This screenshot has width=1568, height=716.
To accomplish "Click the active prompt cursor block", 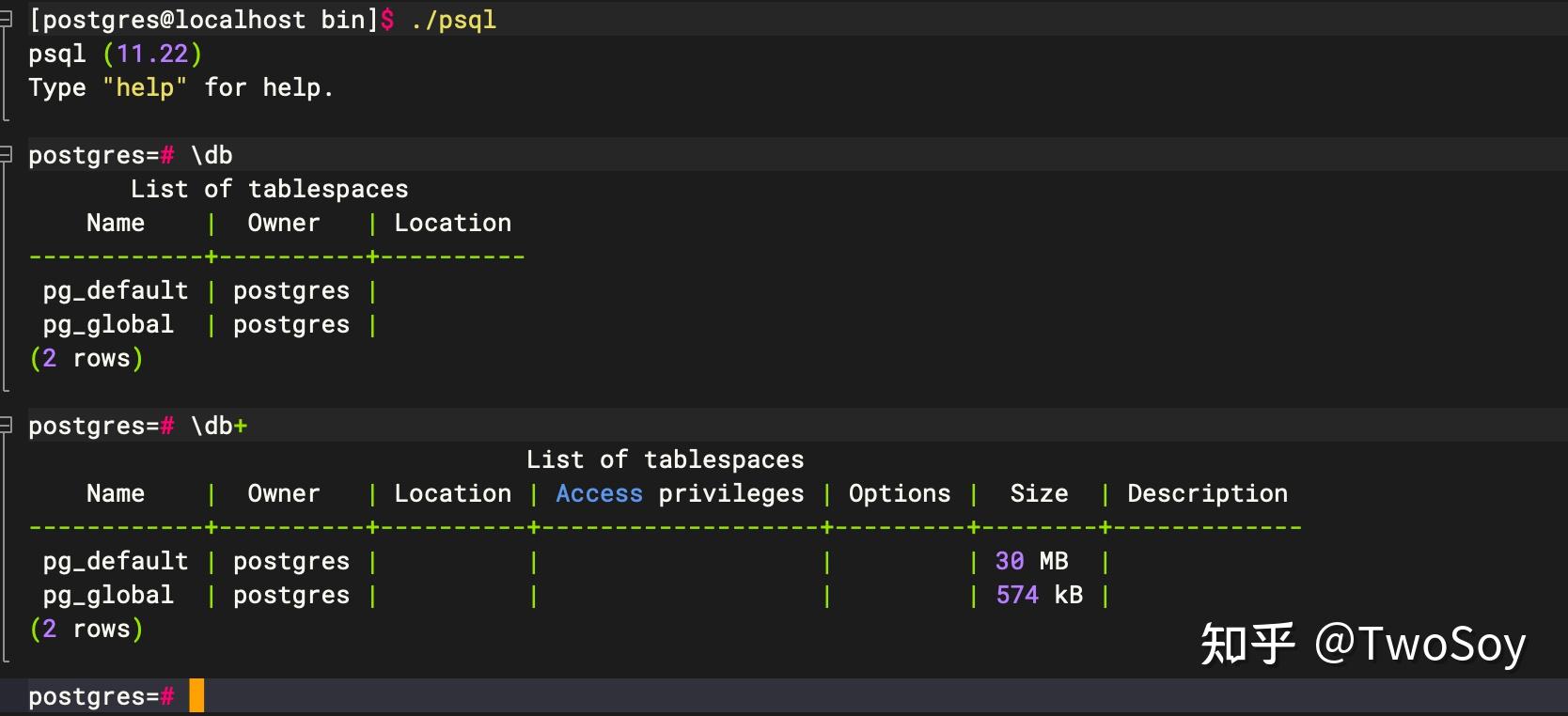I will (196, 695).
